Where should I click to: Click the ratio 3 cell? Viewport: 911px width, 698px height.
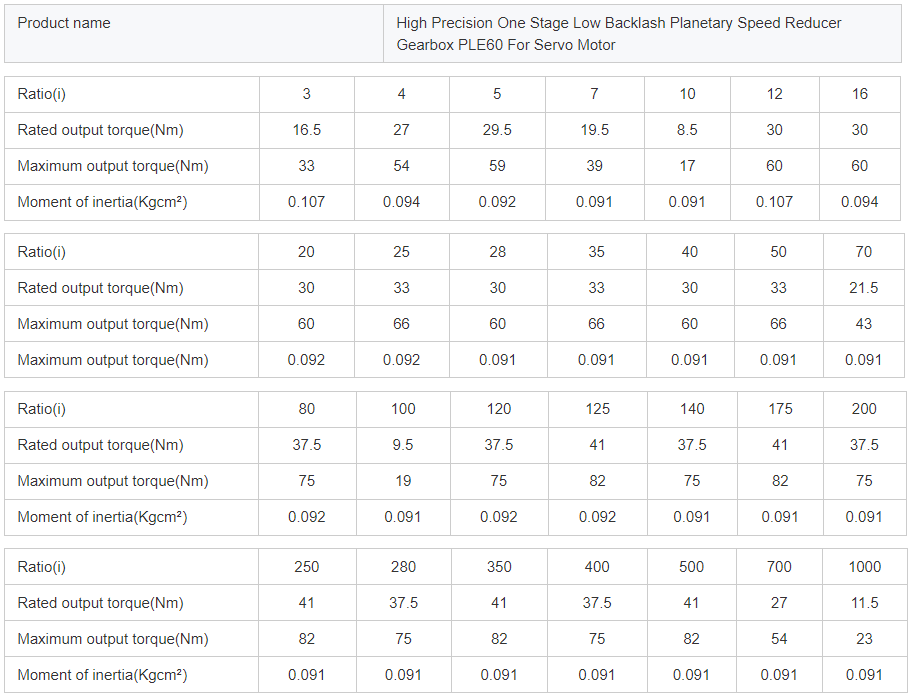(306, 94)
